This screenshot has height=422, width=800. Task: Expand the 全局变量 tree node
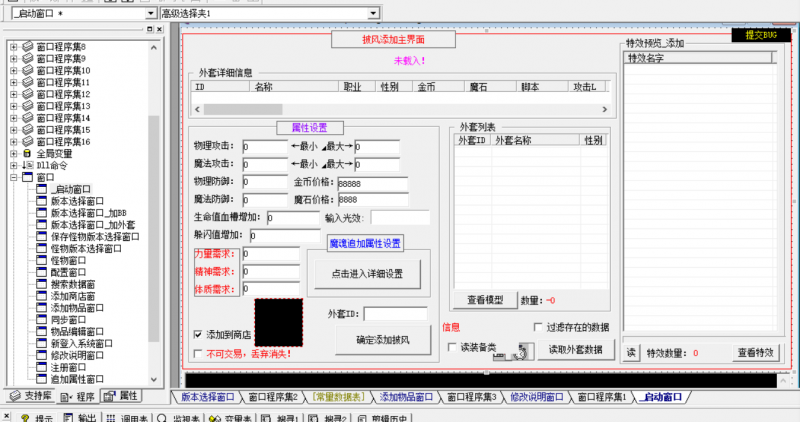tap(14, 153)
